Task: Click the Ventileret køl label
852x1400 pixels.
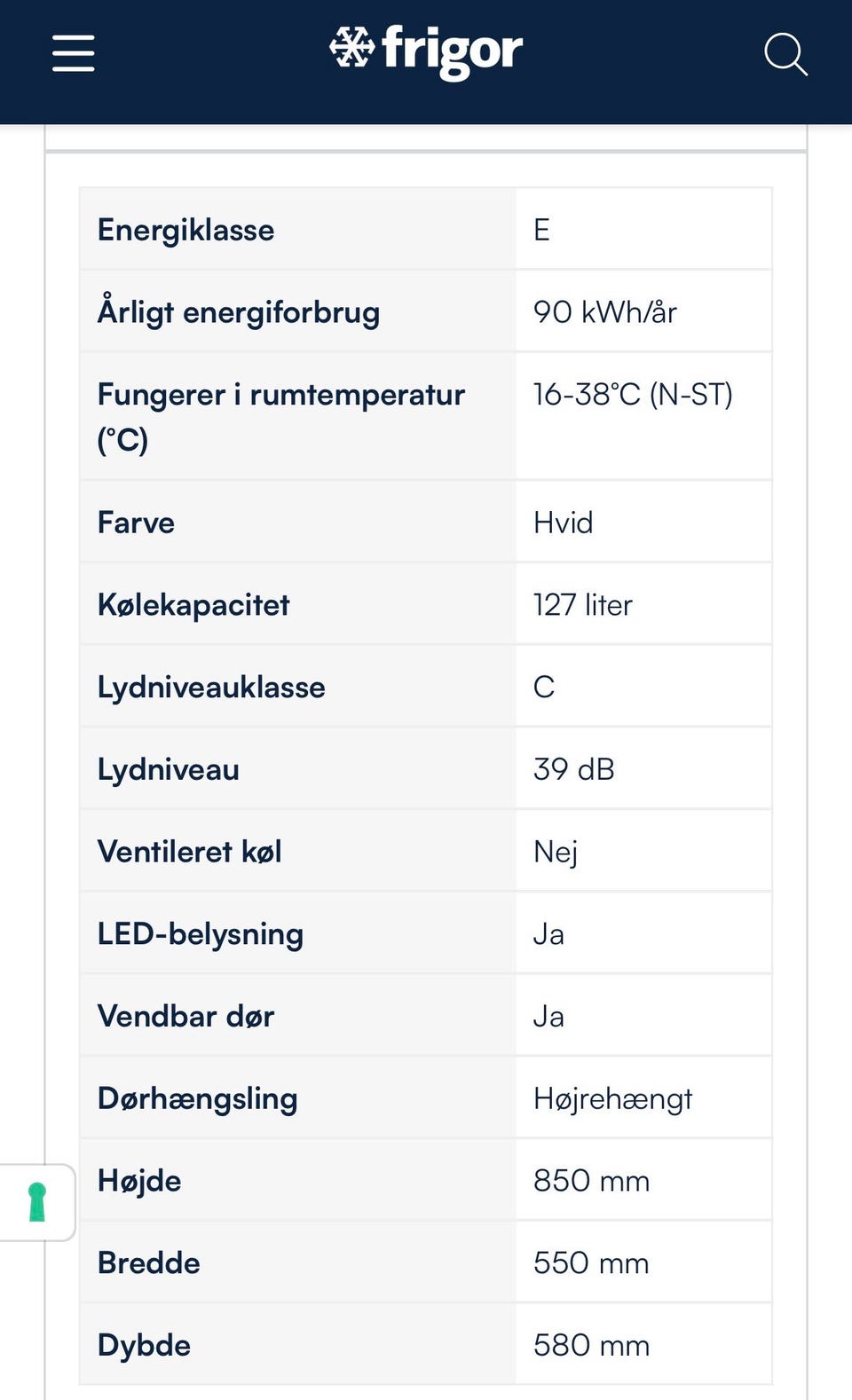Action: [x=190, y=852]
